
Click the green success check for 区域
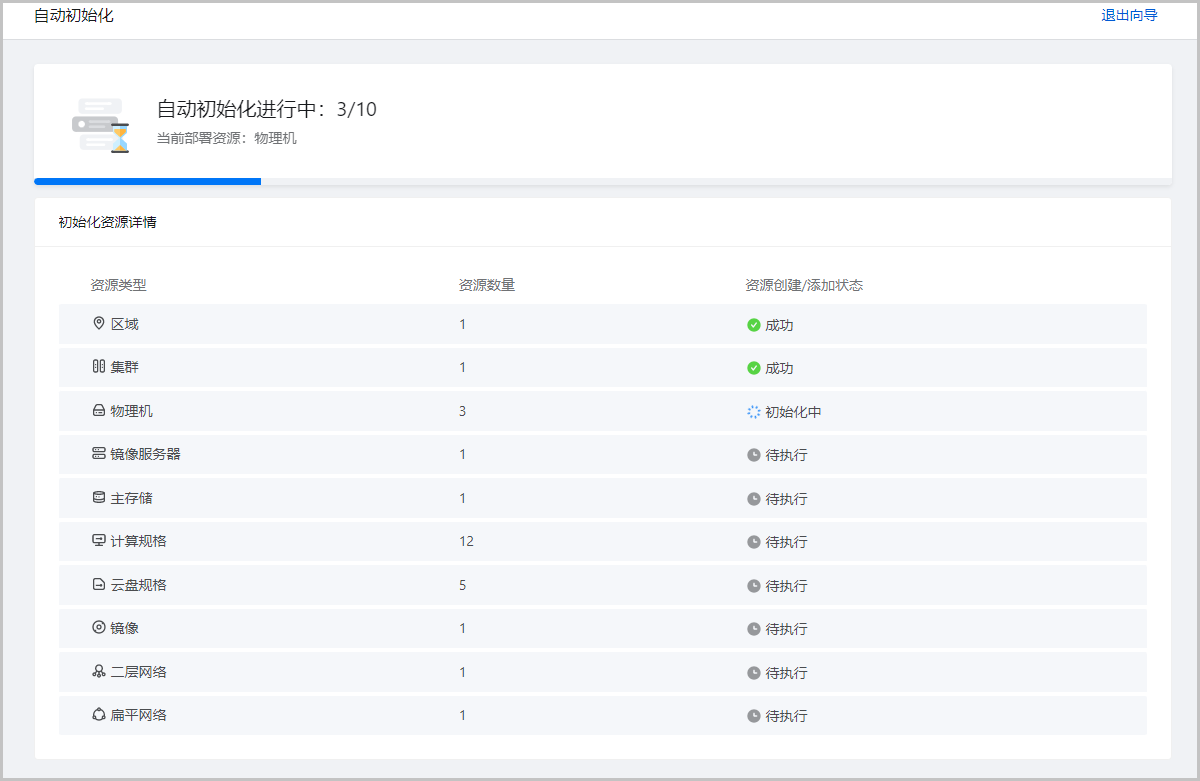pyautogui.click(x=754, y=325)
